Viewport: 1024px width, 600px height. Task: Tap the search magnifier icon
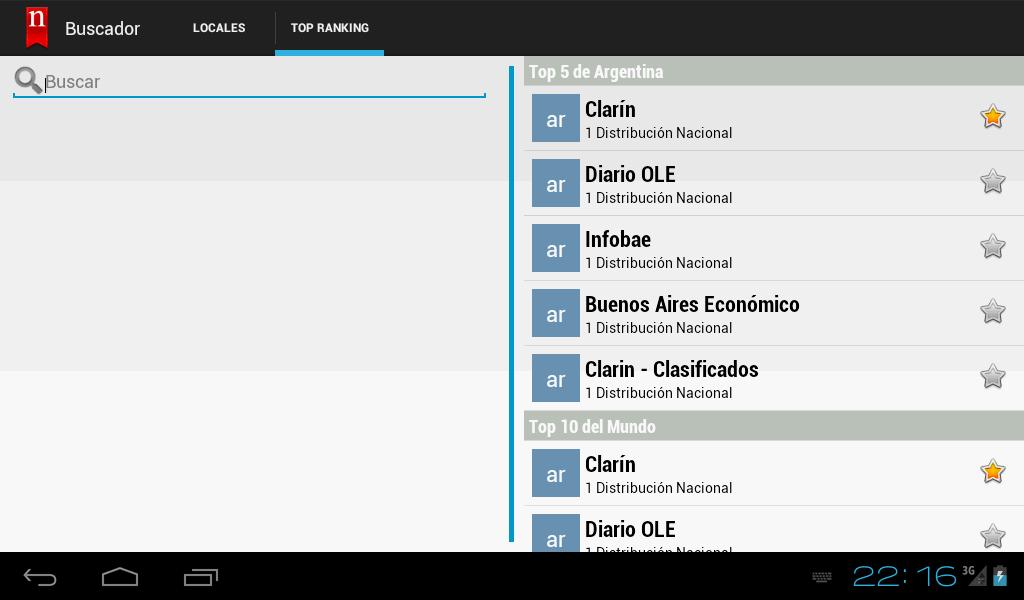(28, 80)
